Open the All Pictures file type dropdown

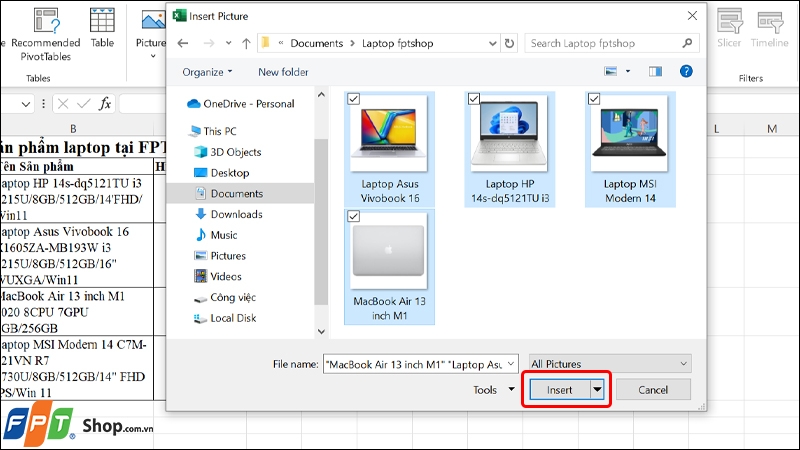tap(610, 364)
